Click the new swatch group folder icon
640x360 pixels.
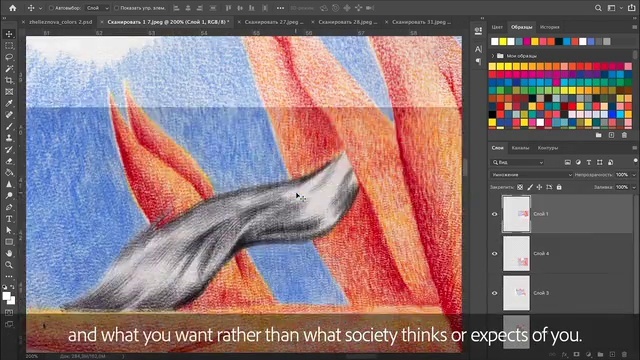pos(598,135)
